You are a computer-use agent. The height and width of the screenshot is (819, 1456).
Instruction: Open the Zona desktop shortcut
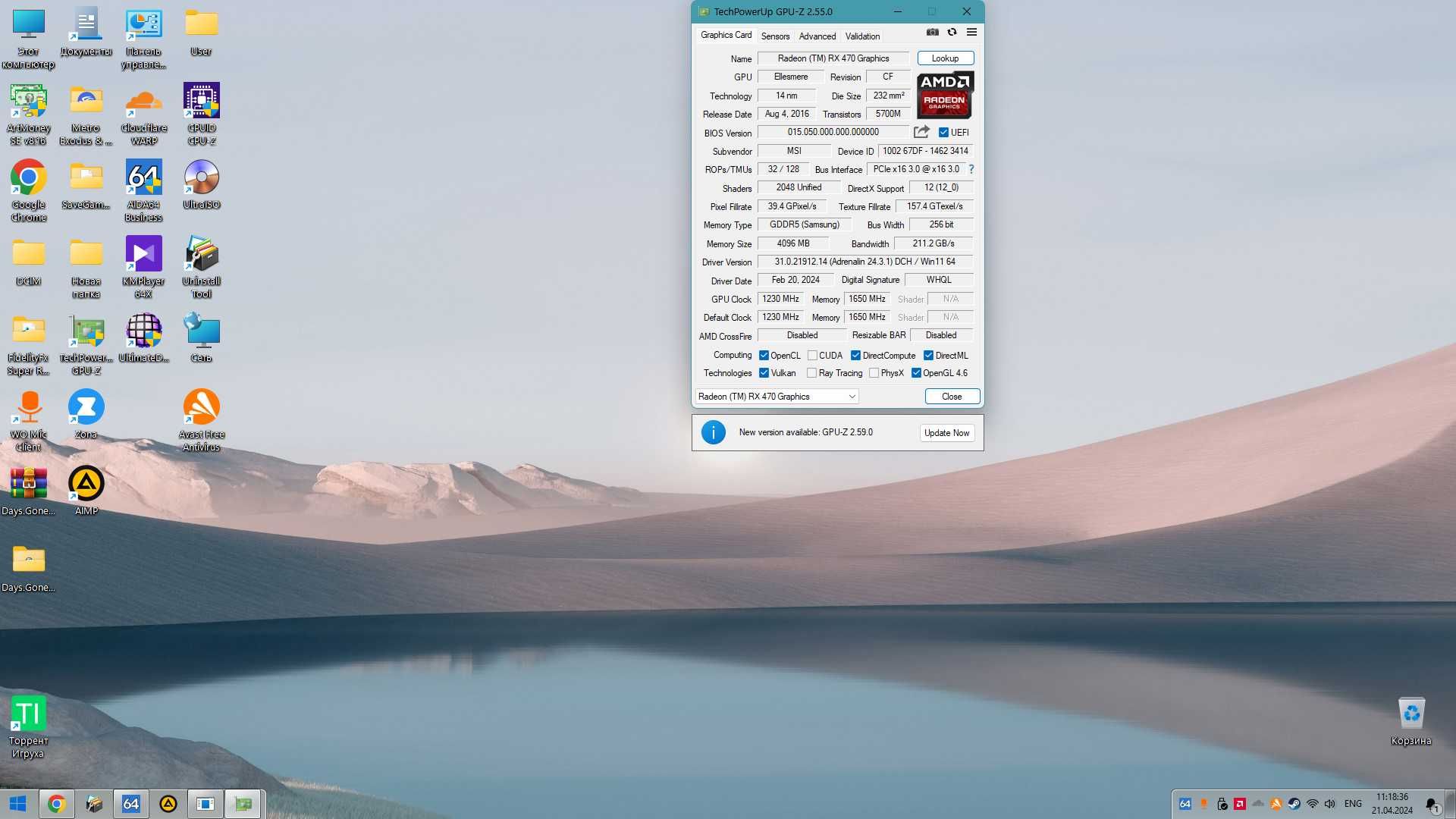[x=86, y=414]
